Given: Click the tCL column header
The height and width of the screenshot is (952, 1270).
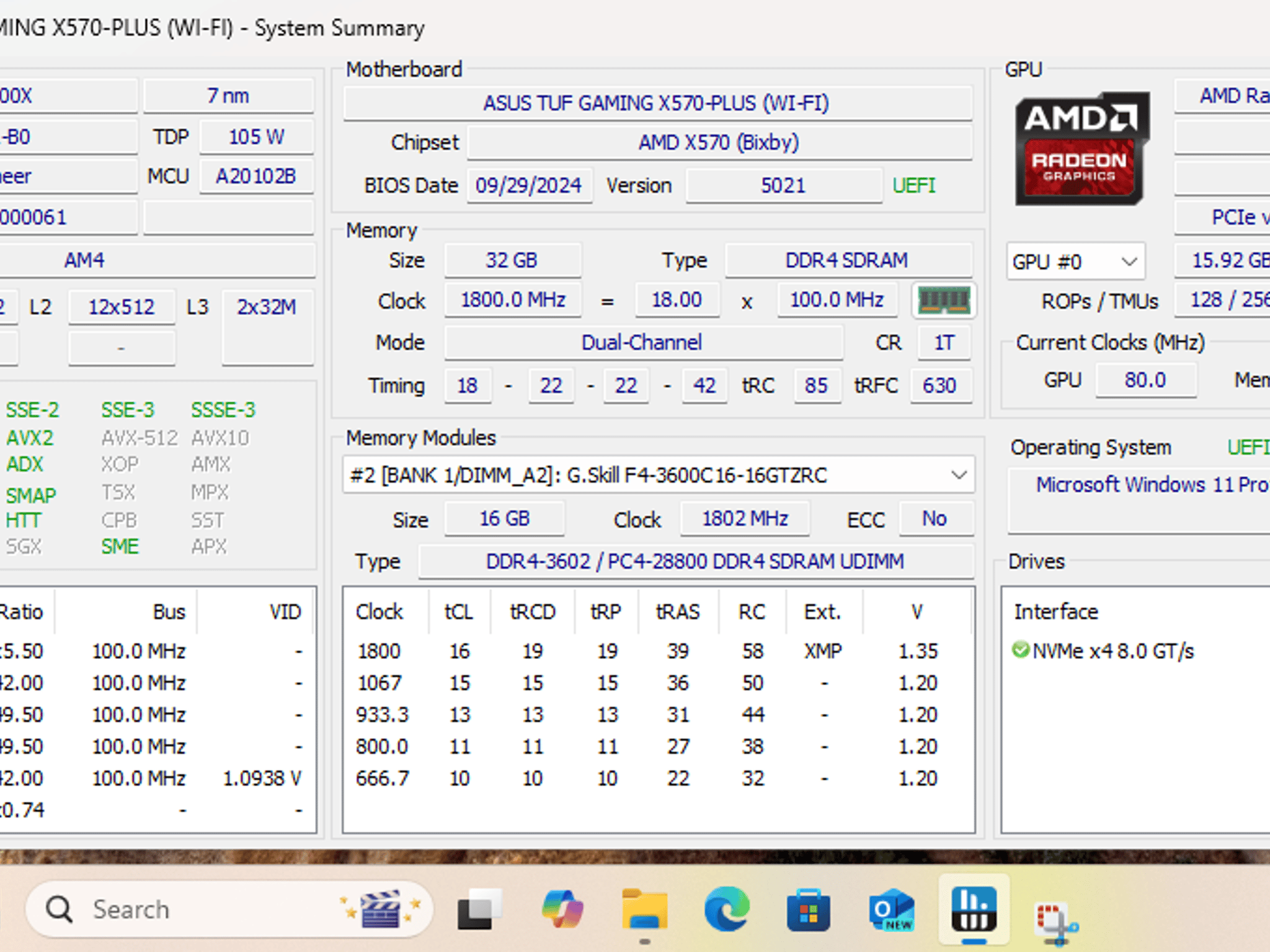Looking at the screenshot, I should [x=459, y=612].
